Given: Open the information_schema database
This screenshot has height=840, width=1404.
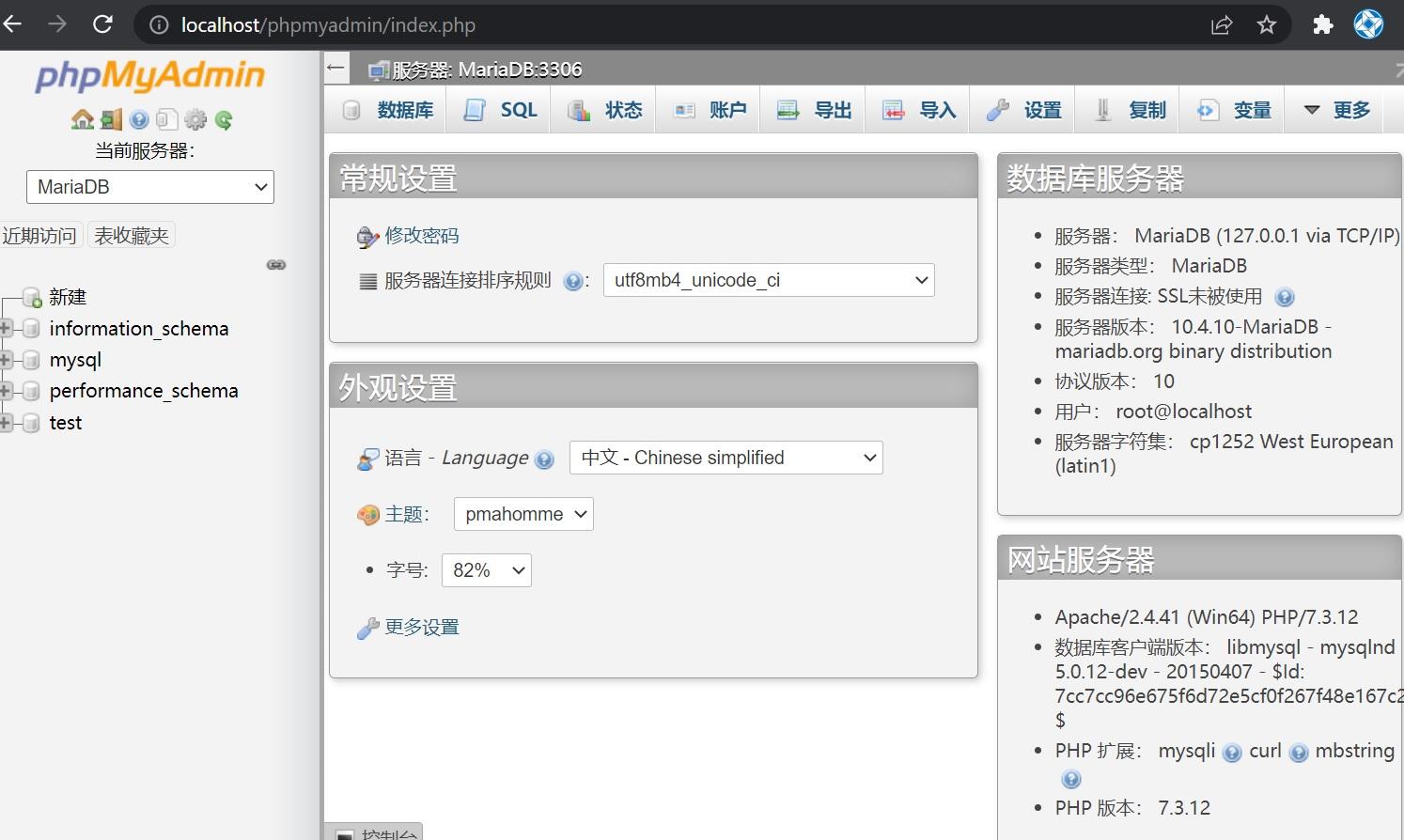Looking at the screenshot, I should [139, 329].
